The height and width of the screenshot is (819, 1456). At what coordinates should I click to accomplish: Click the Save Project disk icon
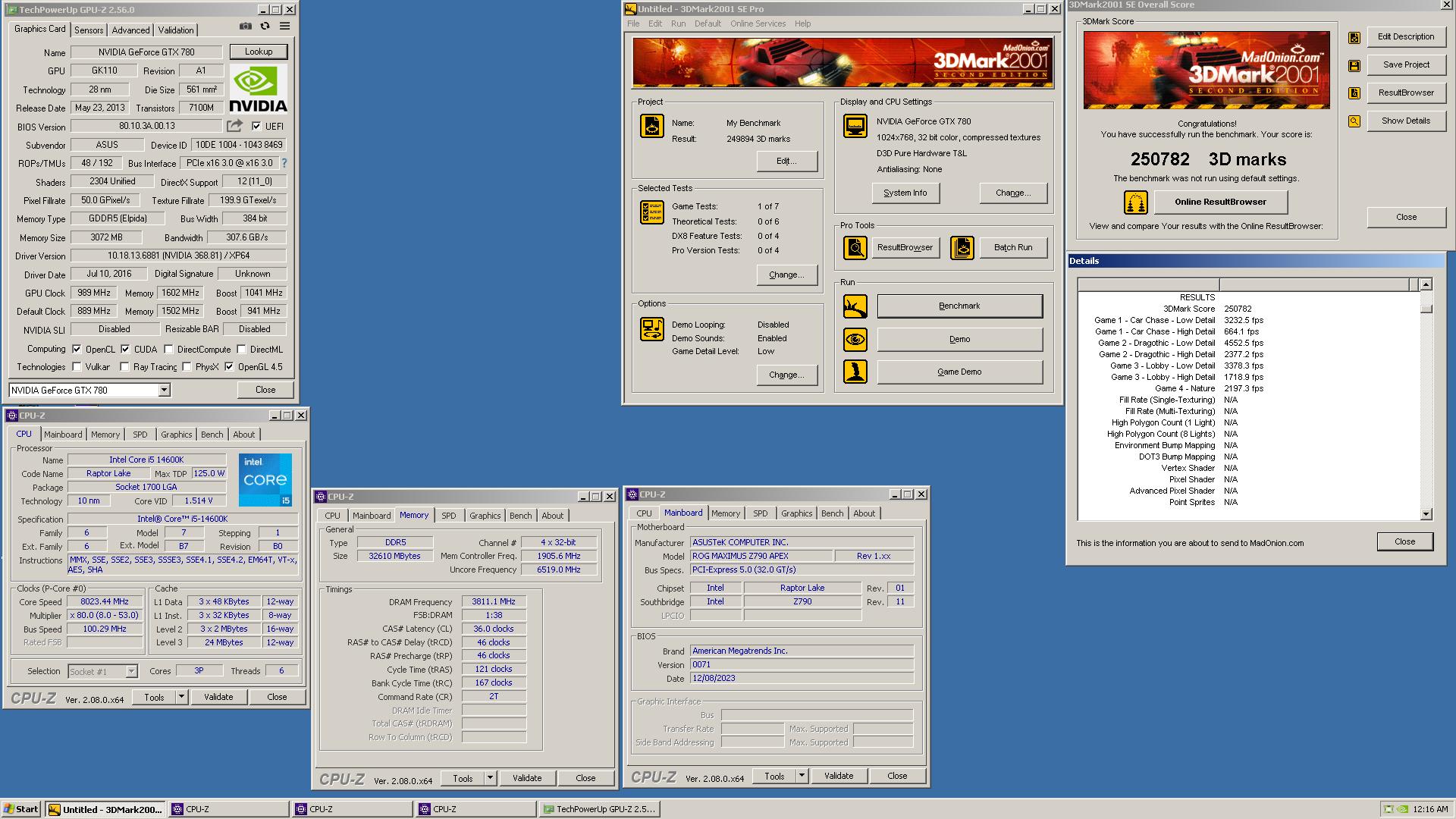[x=1354, y=65]
